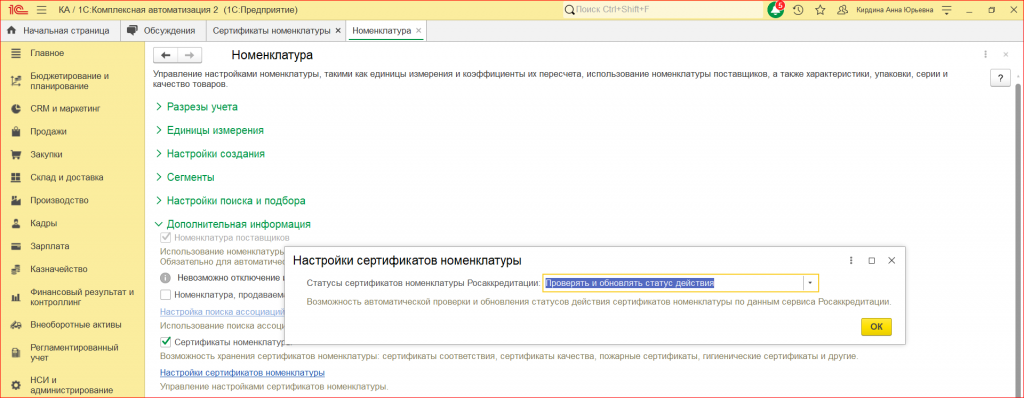Image resolution: width=1024 pixels, height=398 pixels.
Task: Click the Невозможно отключение info icon
Action: point(166,277)
